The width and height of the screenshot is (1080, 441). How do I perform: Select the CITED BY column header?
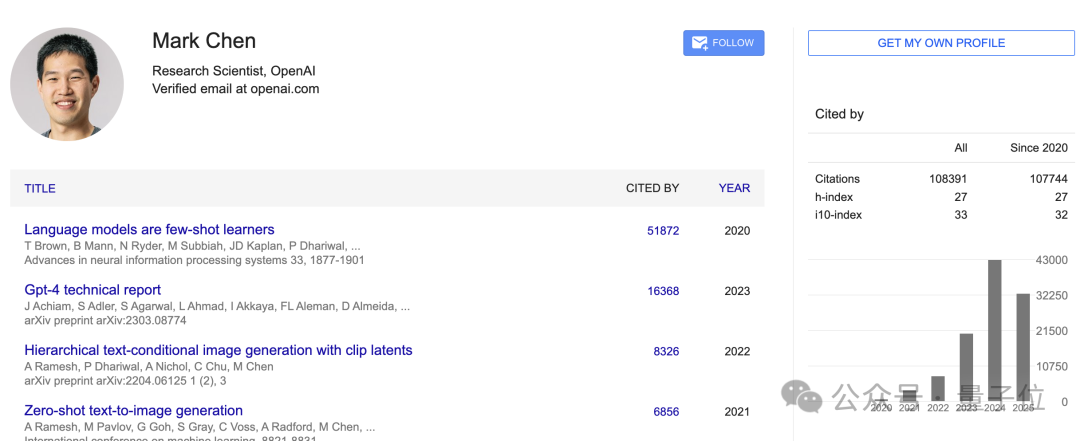[652, 188]
